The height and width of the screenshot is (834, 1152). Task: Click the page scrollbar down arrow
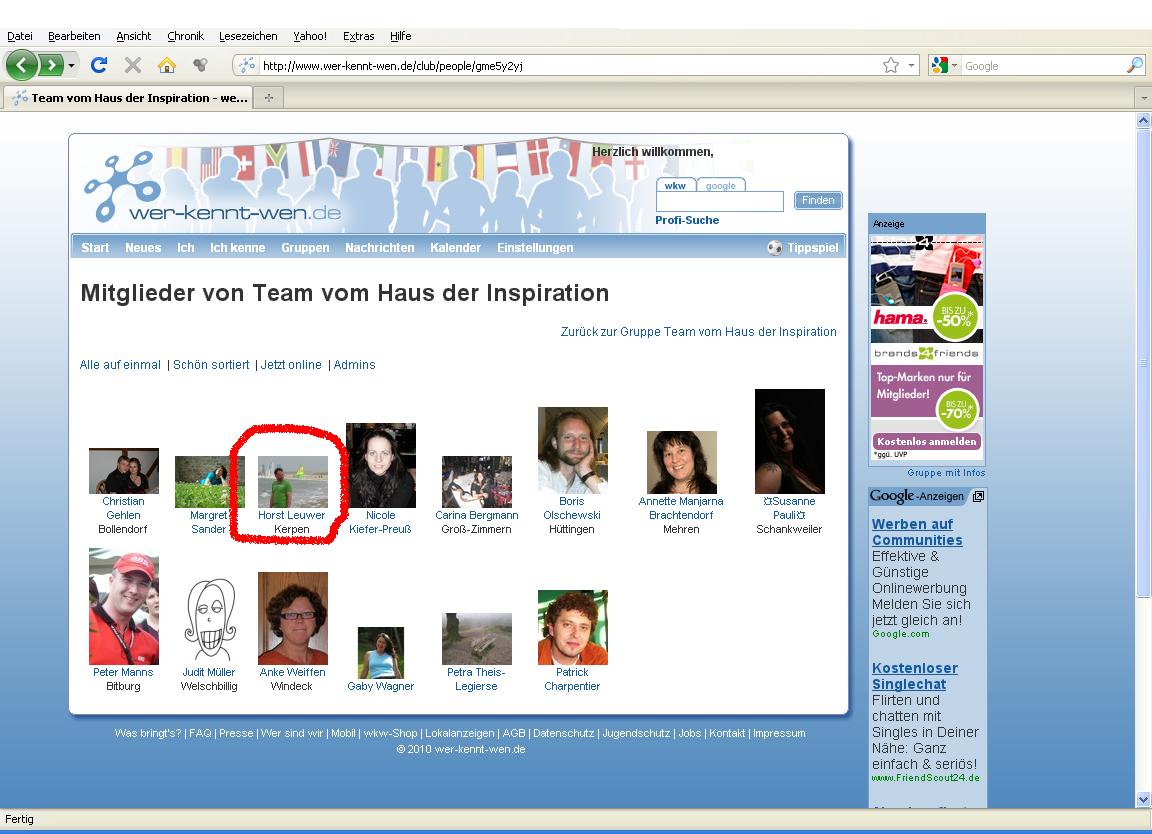(1144, 799)
